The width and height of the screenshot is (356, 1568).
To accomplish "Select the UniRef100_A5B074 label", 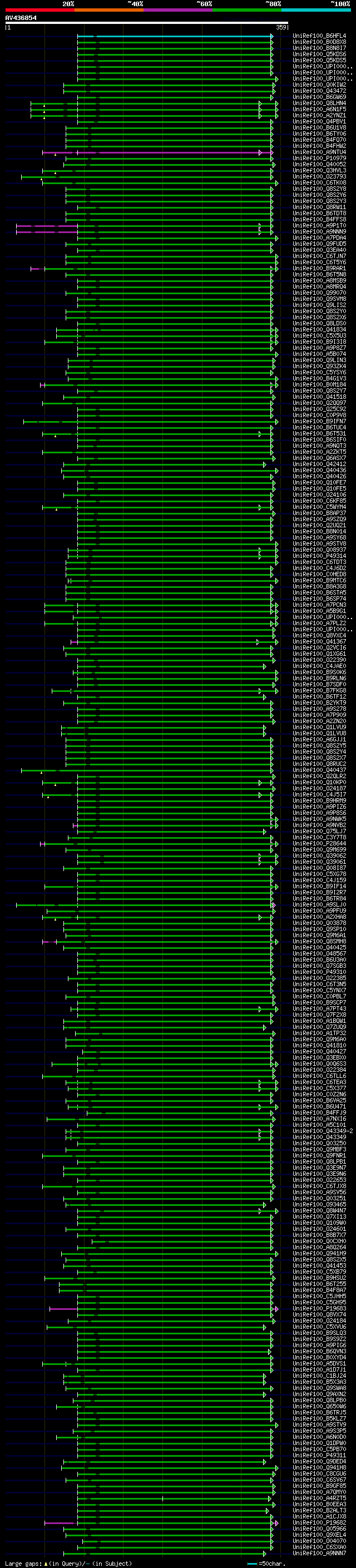I will coord(319,354).
